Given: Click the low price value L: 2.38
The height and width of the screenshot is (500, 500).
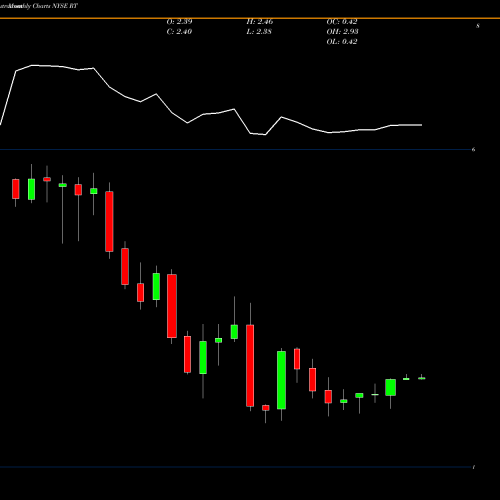Looking at the screenshot, I should point(259,32).
